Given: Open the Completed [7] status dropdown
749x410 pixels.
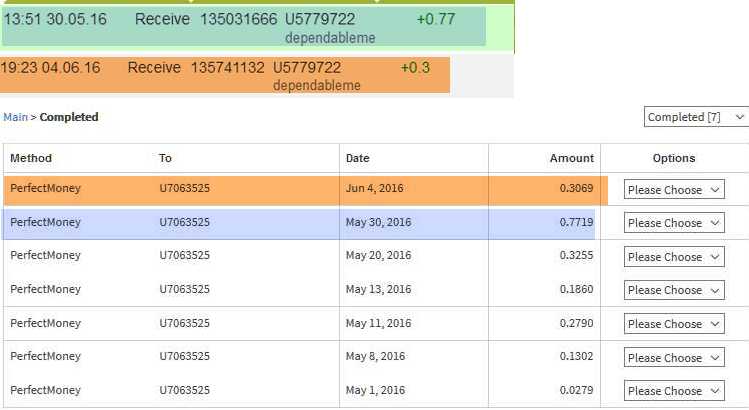Looking at the screenshot, I should (696, 117).
